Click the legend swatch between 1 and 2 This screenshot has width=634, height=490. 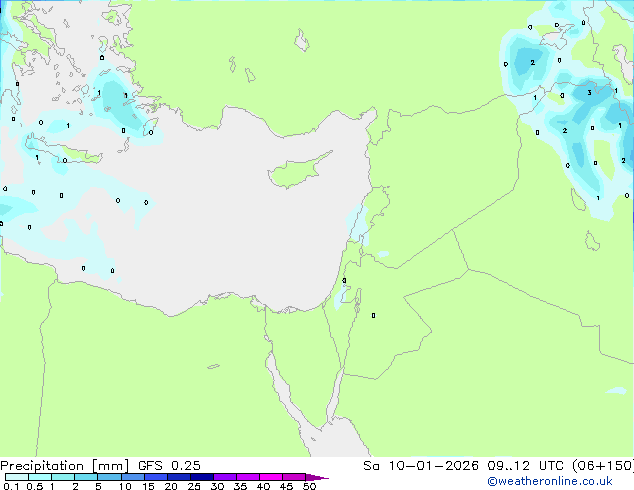tap(63, 477)
